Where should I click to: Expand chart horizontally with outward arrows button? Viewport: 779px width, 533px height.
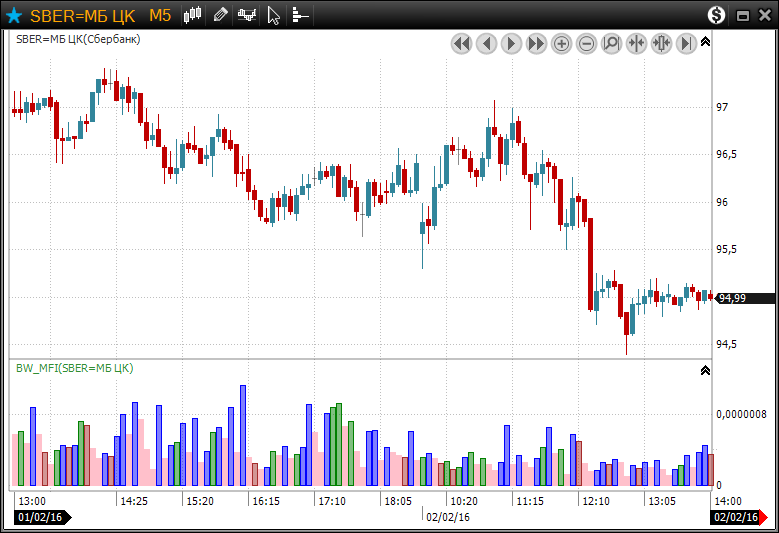(x=662, y=44)
